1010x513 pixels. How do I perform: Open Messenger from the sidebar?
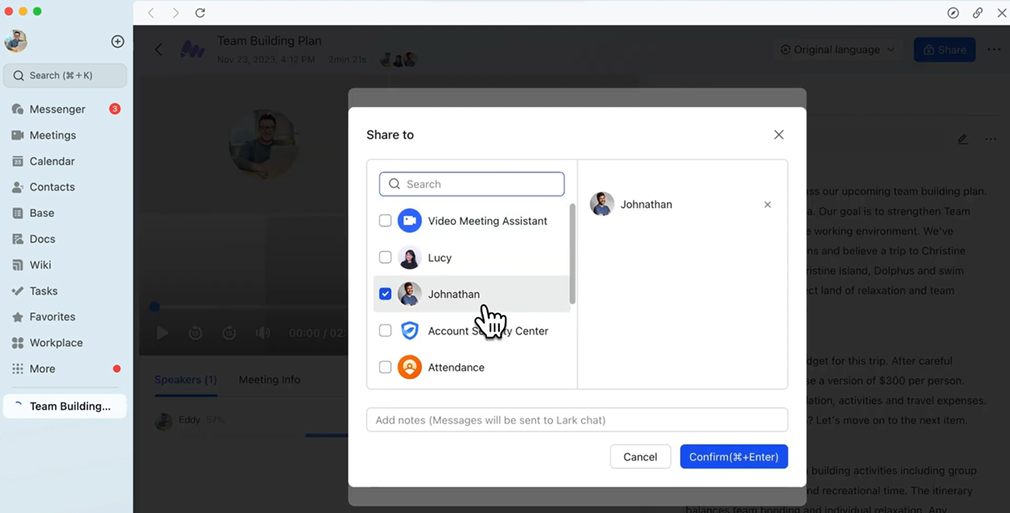tap(56, 109)
